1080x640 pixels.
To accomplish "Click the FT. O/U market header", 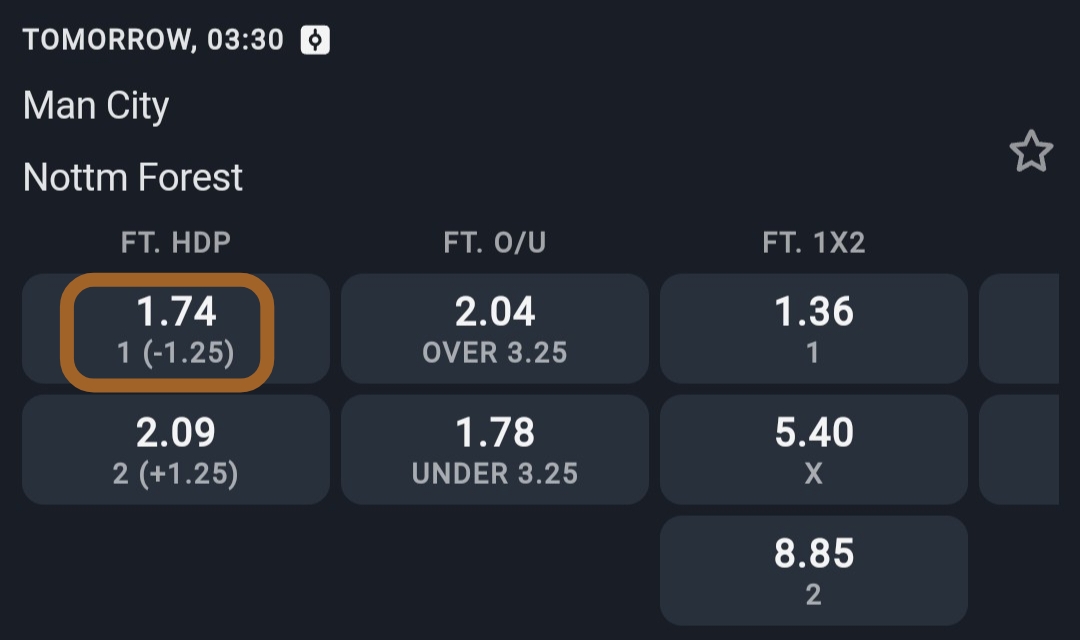I will coord(495,243).
